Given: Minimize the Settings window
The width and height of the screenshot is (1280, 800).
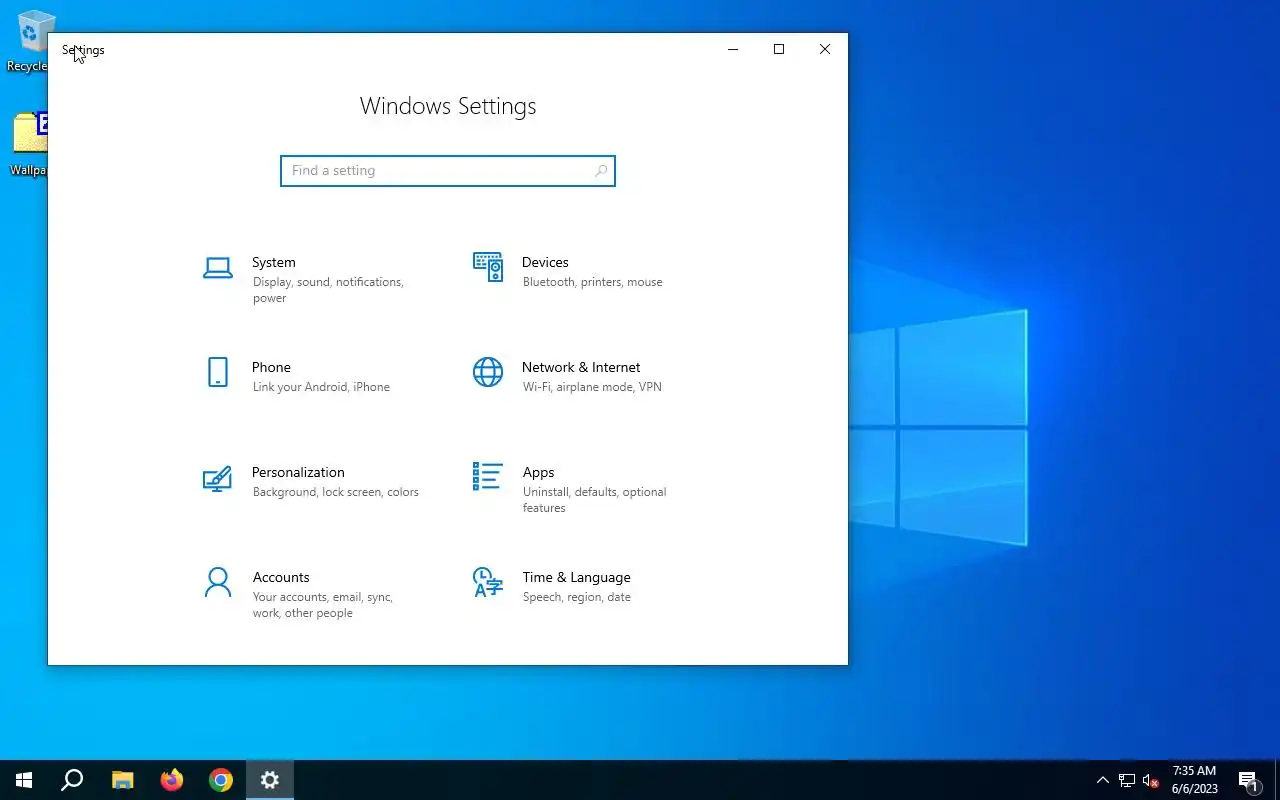Looking at the screenshot, I should point(733,49).
